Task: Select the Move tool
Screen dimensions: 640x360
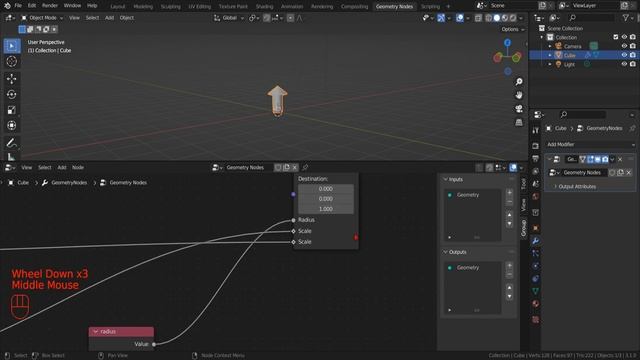Action: pos(11,78)
